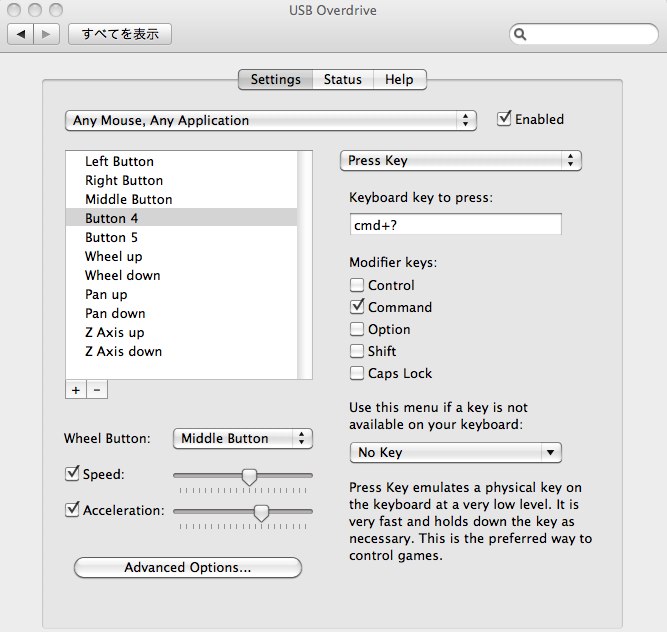Click the red close window button
667x632 pixels.
pos(14,10)
